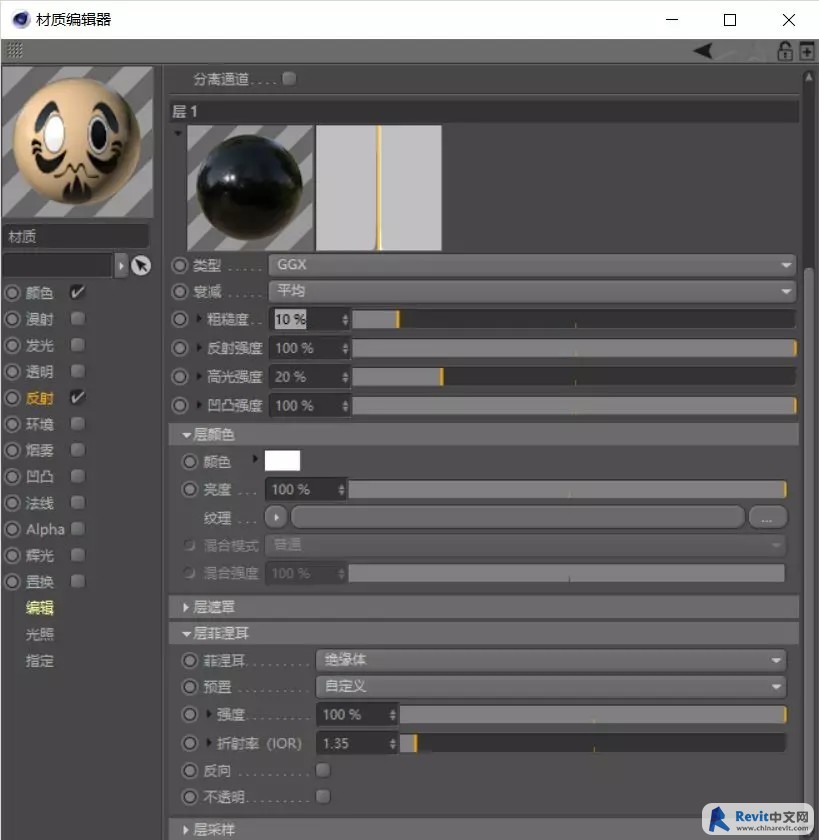
Task: Click the animation dot beside 衰减
Action: (179, 291)
